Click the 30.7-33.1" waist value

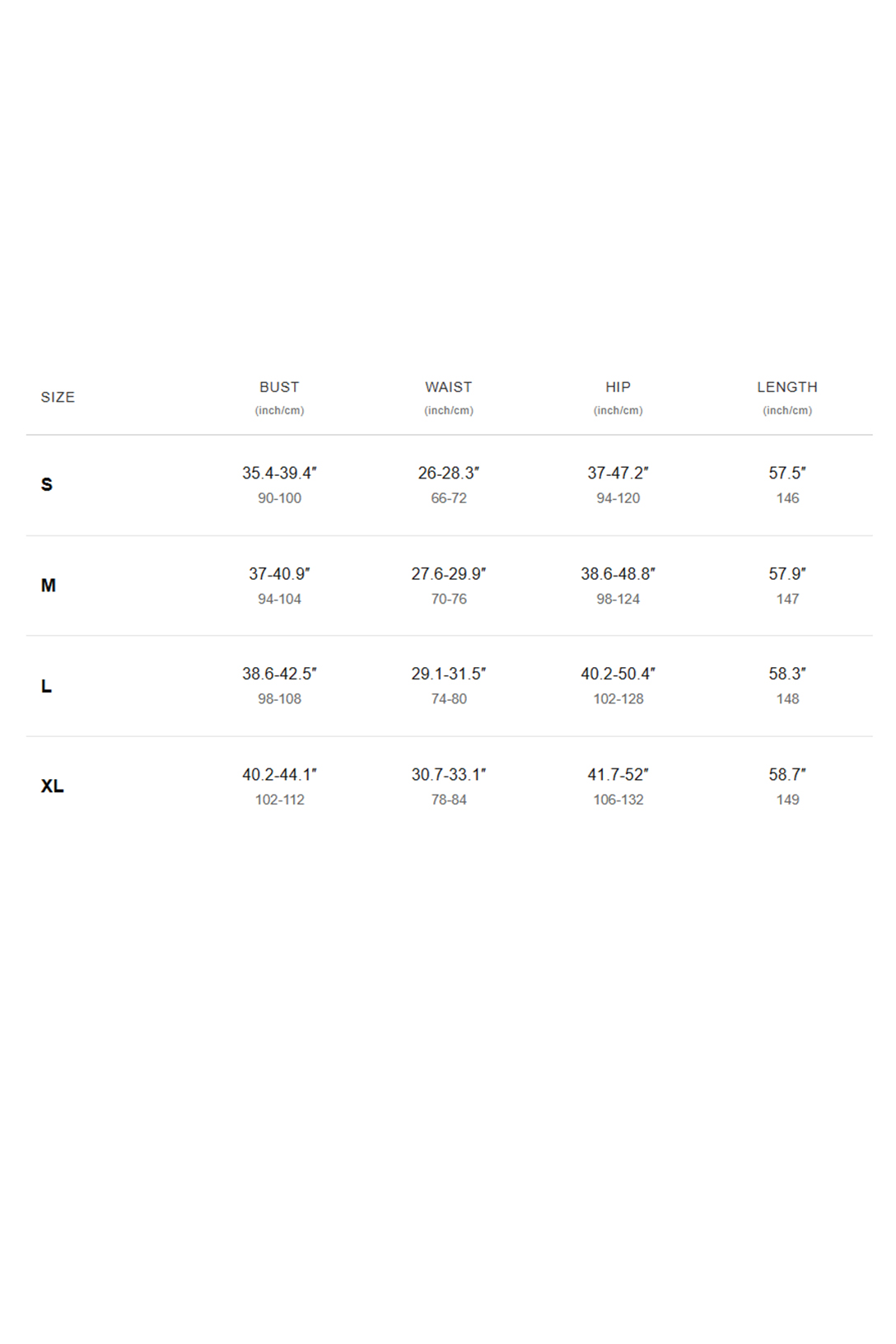(449, 774)
